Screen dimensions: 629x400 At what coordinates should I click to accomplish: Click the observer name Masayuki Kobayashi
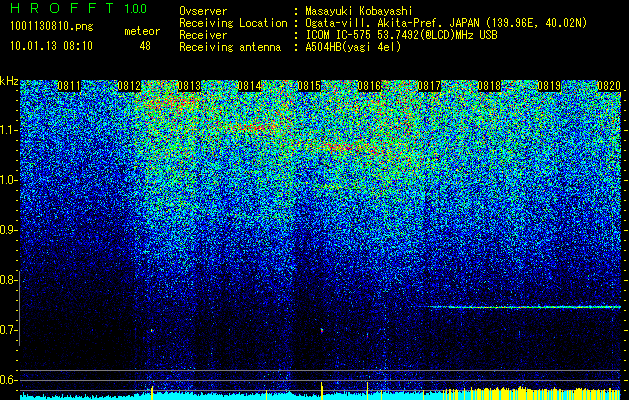click(x=359, y=11)
